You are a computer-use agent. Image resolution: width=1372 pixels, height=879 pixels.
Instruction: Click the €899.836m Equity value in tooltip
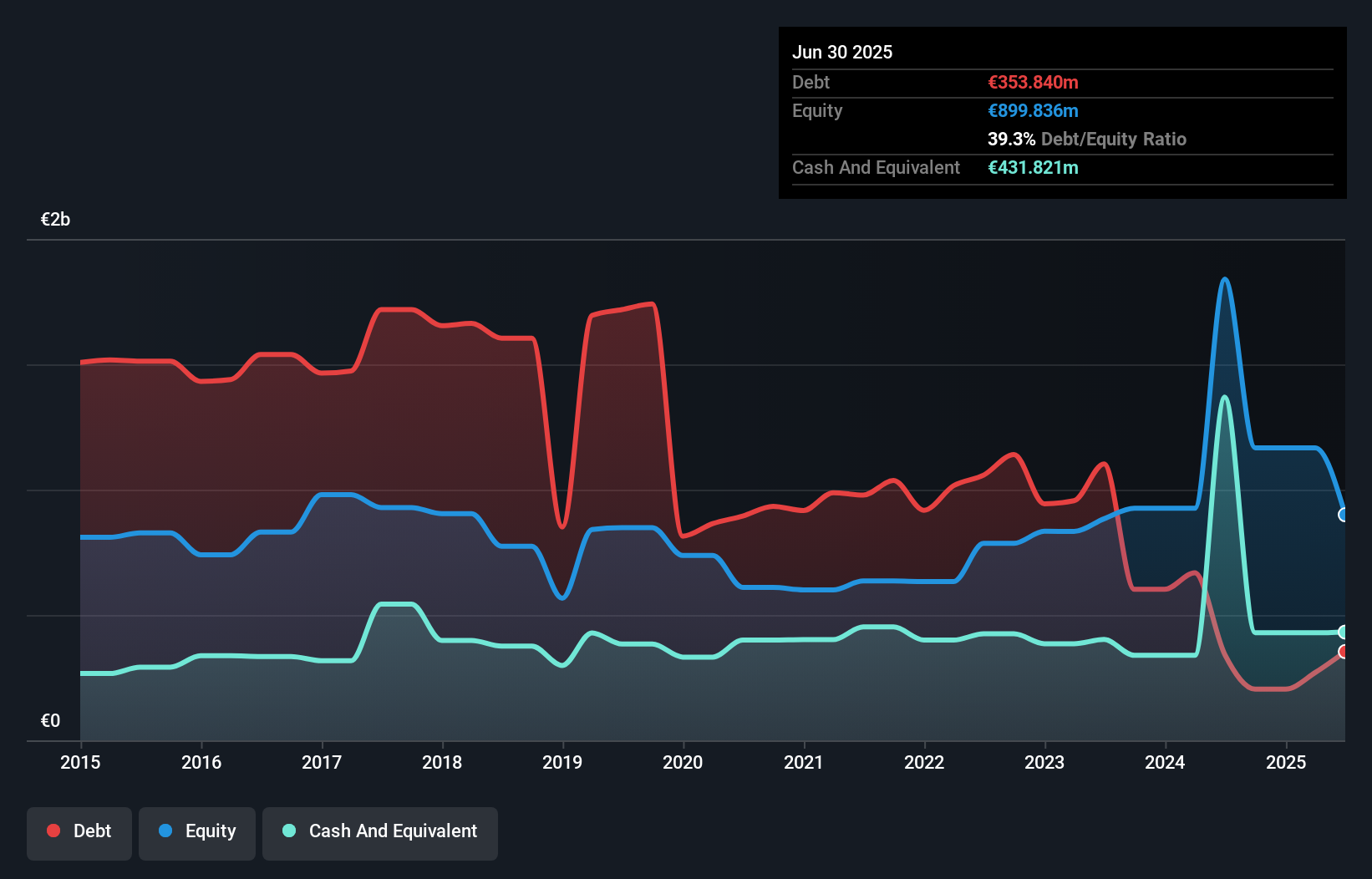[x=1033, y=111]
